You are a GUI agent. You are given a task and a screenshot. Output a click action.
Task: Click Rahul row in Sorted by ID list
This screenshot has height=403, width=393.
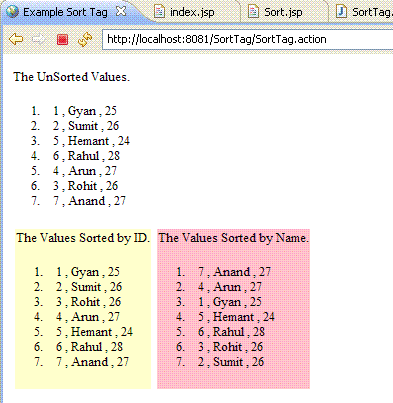[89, 347]
